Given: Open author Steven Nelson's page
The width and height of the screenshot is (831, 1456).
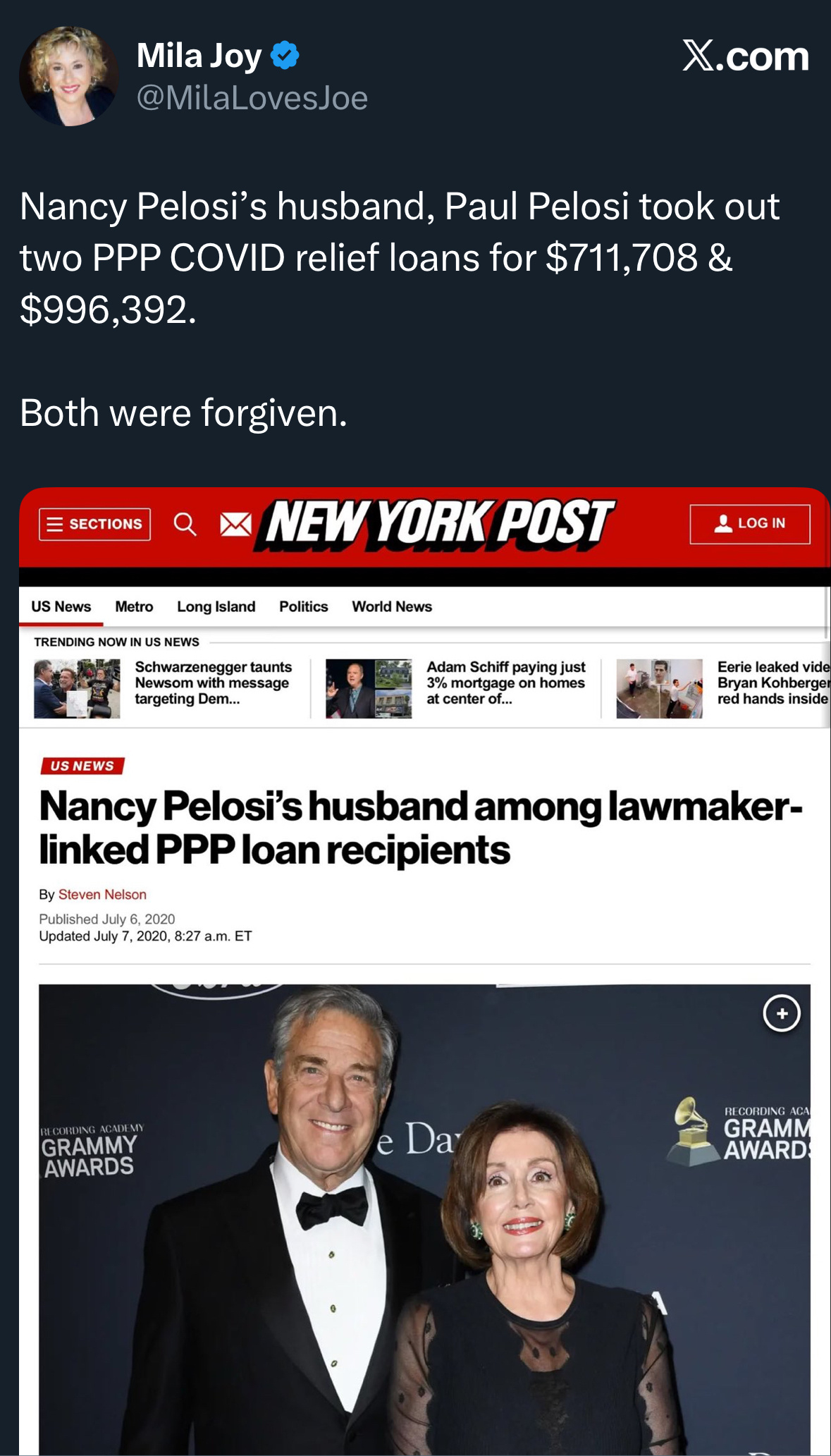Looking at the screenshot, I should point(102,894).
